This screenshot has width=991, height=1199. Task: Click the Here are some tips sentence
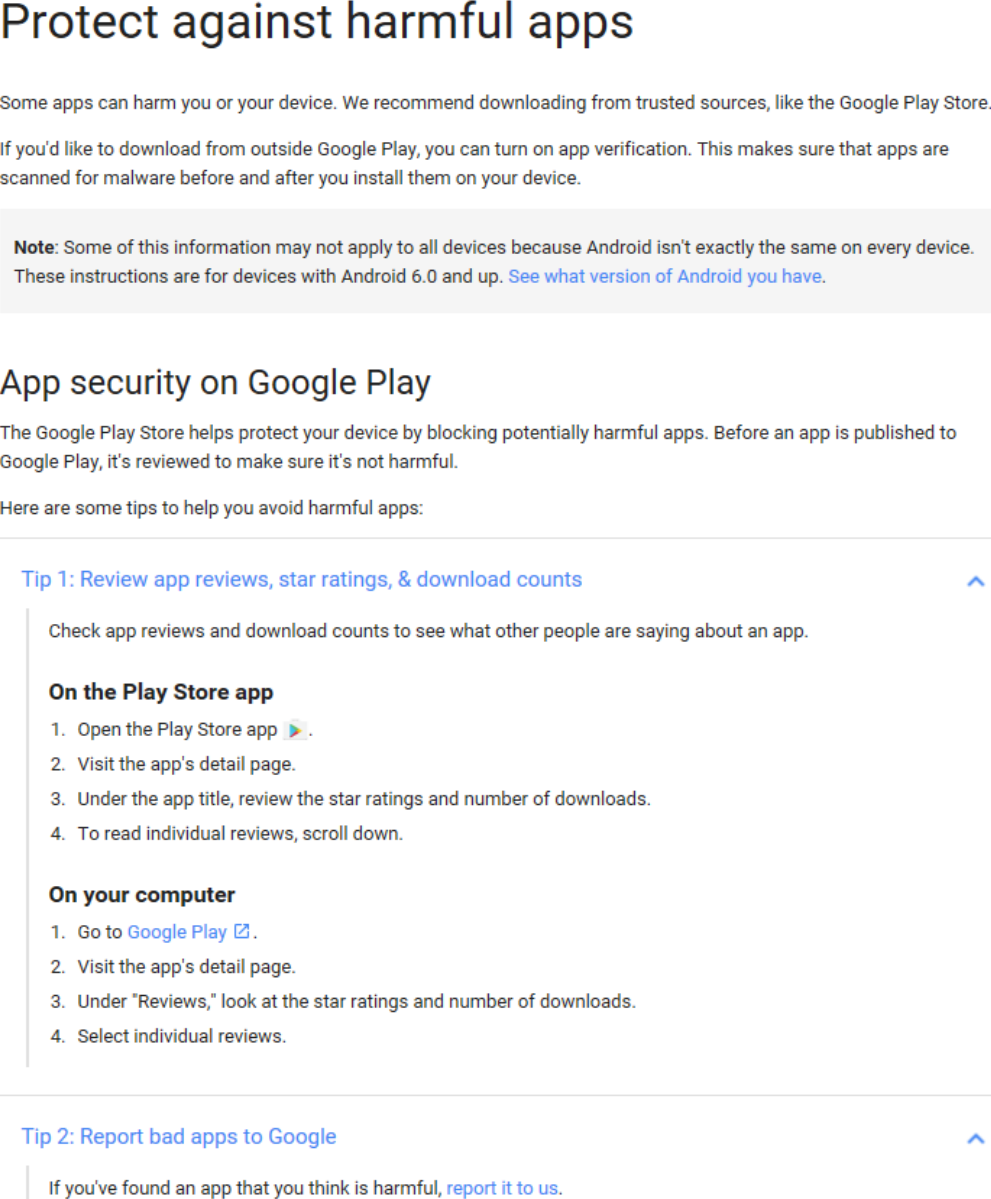[x=211, y=508]
